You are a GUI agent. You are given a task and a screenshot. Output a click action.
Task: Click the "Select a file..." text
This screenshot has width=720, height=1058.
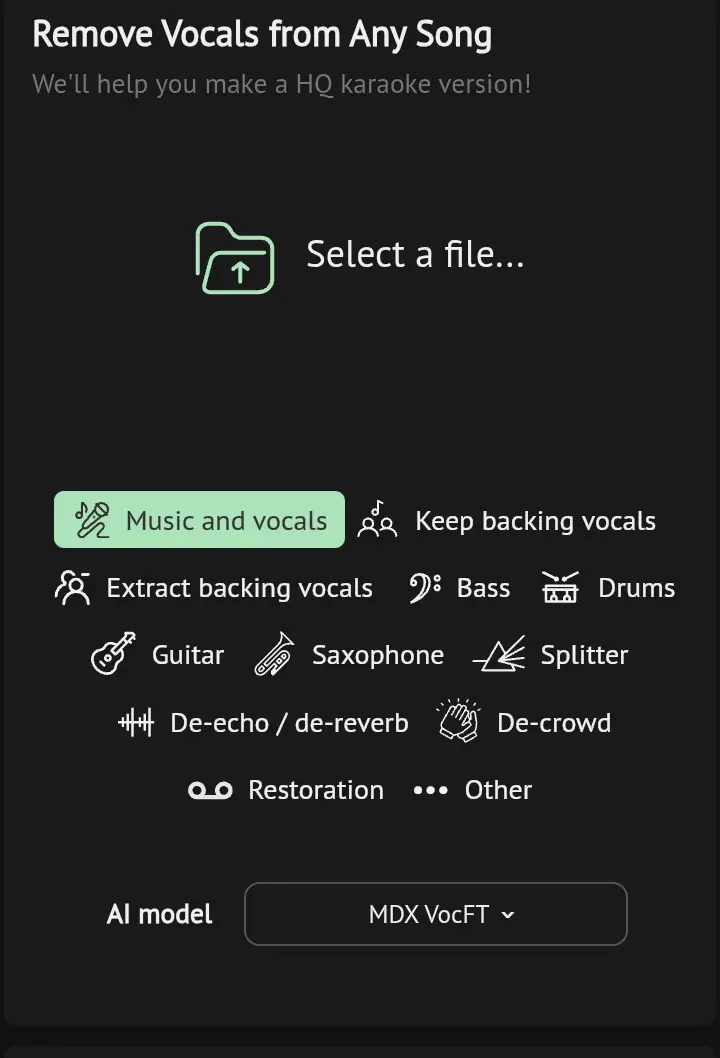click(415, 254)
